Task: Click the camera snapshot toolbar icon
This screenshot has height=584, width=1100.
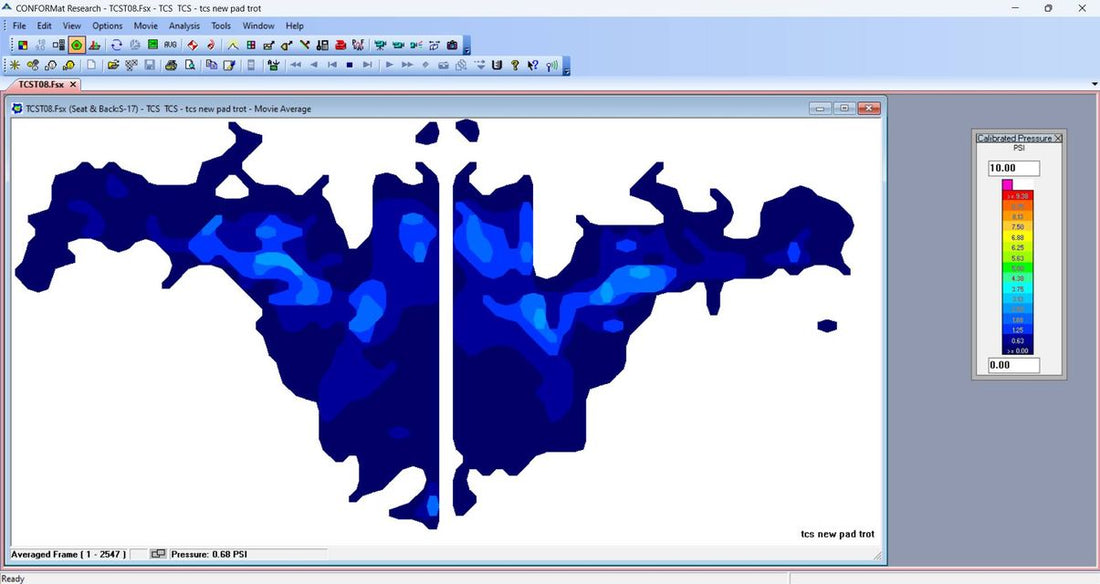Action: 452,45
